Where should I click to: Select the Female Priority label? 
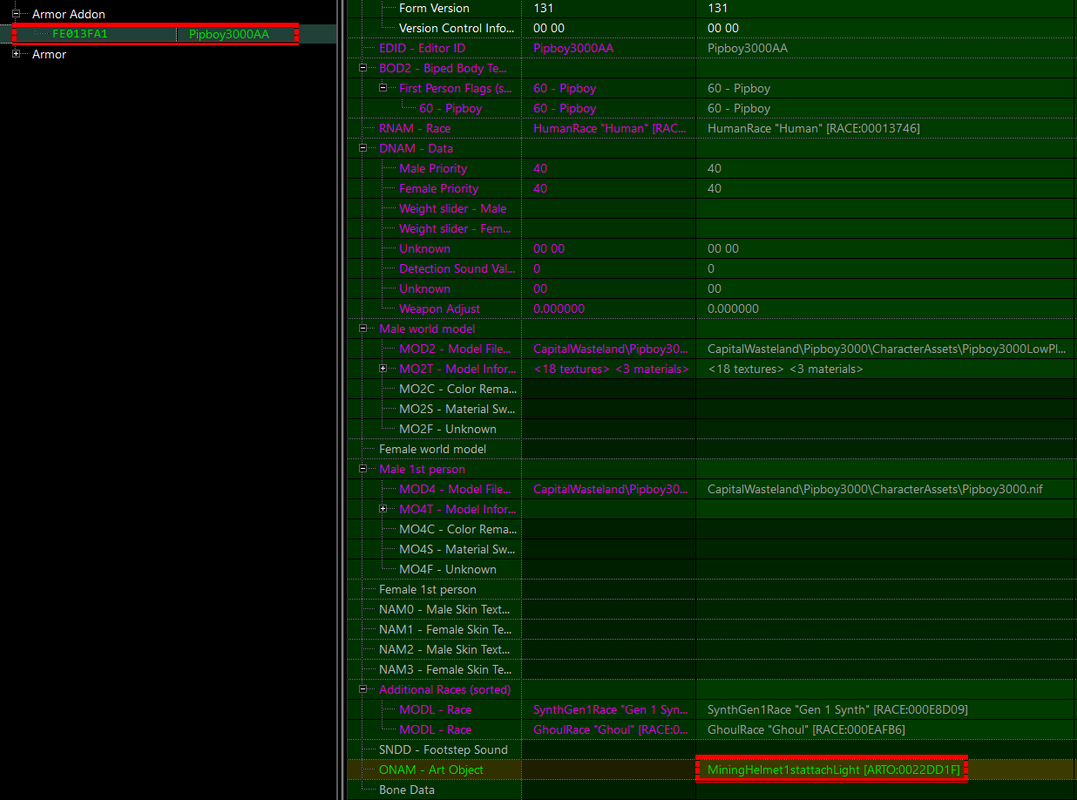(438, 188)
